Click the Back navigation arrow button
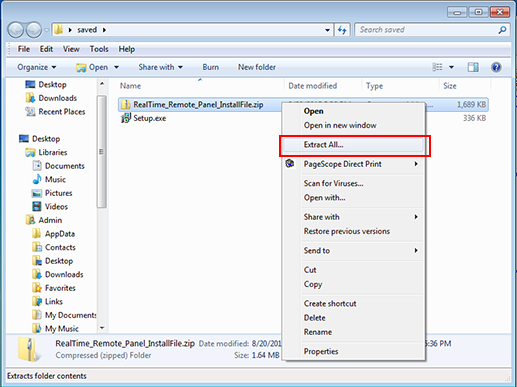 tap(16, 30)
